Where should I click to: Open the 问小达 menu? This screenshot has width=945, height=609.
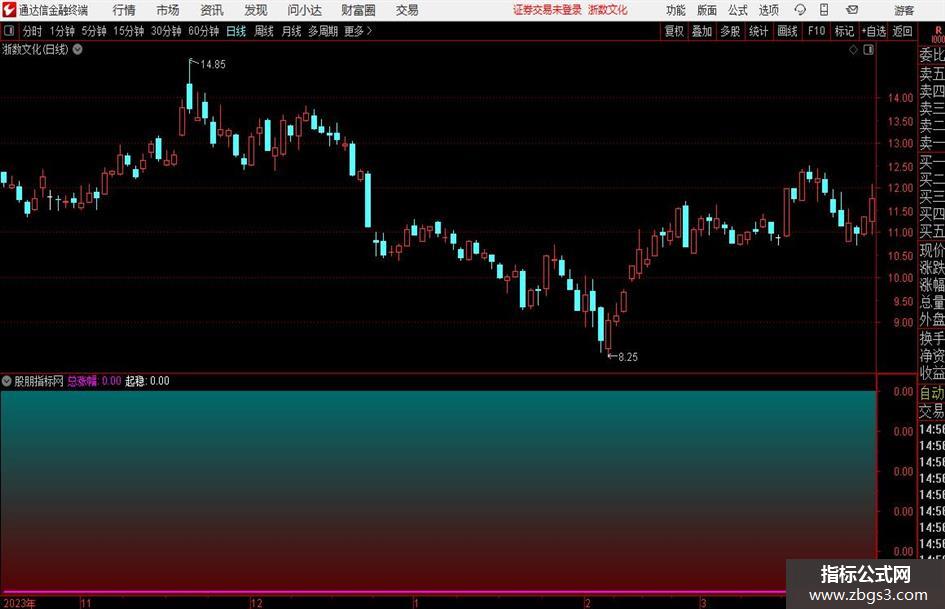click(x=304, y=10)
